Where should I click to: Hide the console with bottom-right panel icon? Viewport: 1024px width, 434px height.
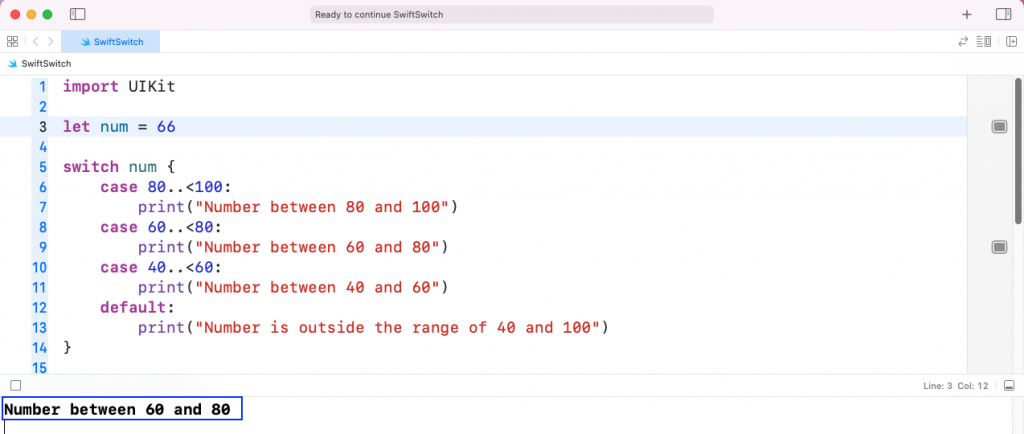click(1009, 386)
